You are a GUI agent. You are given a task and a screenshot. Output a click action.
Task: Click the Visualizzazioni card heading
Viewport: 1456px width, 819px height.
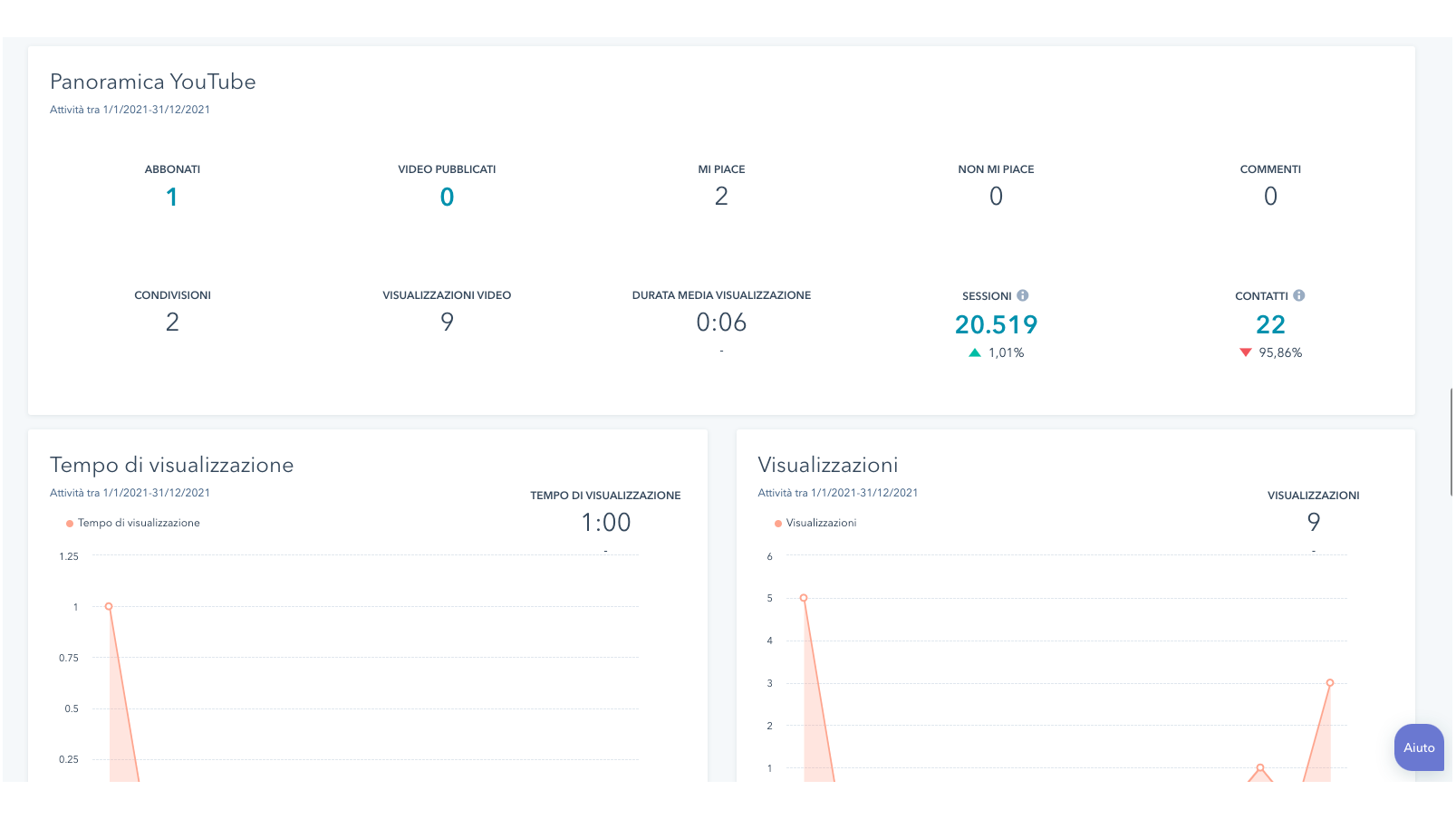(827, 465)
